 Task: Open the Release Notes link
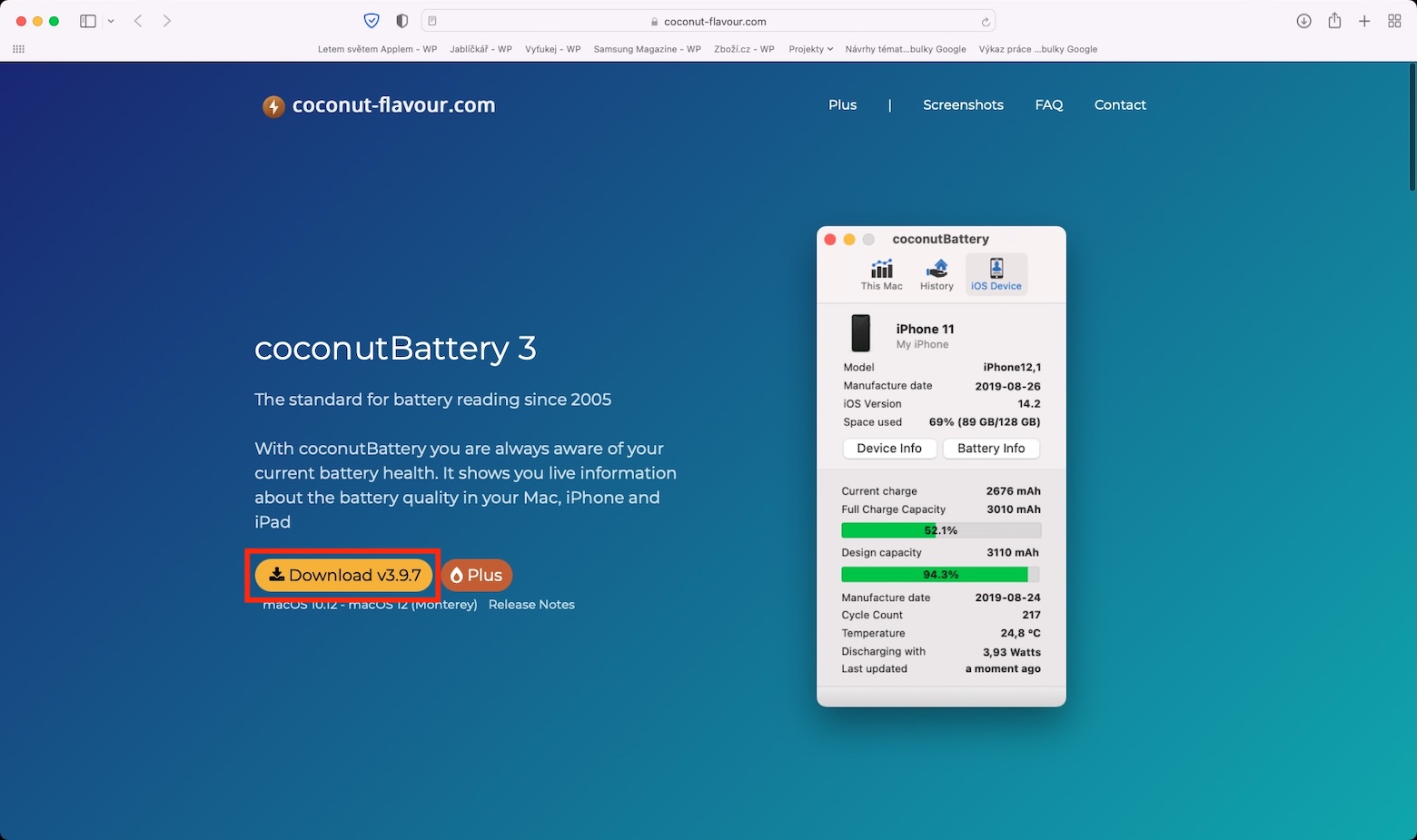(531, 605)
